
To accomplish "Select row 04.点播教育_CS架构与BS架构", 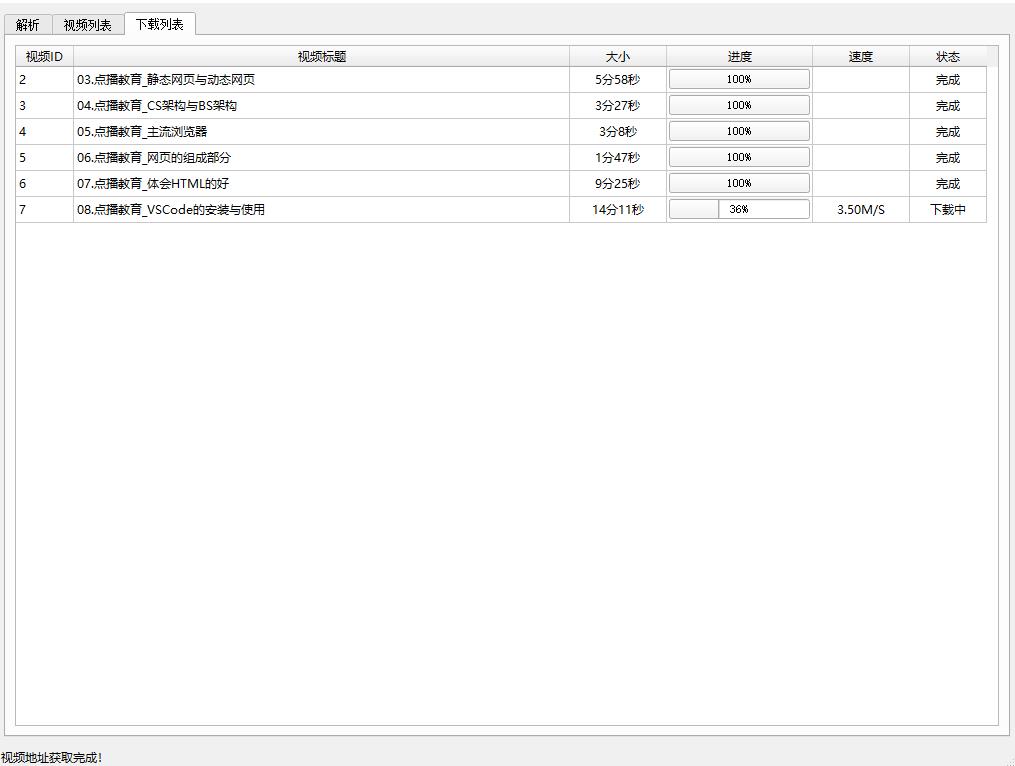I will [501, 106].
